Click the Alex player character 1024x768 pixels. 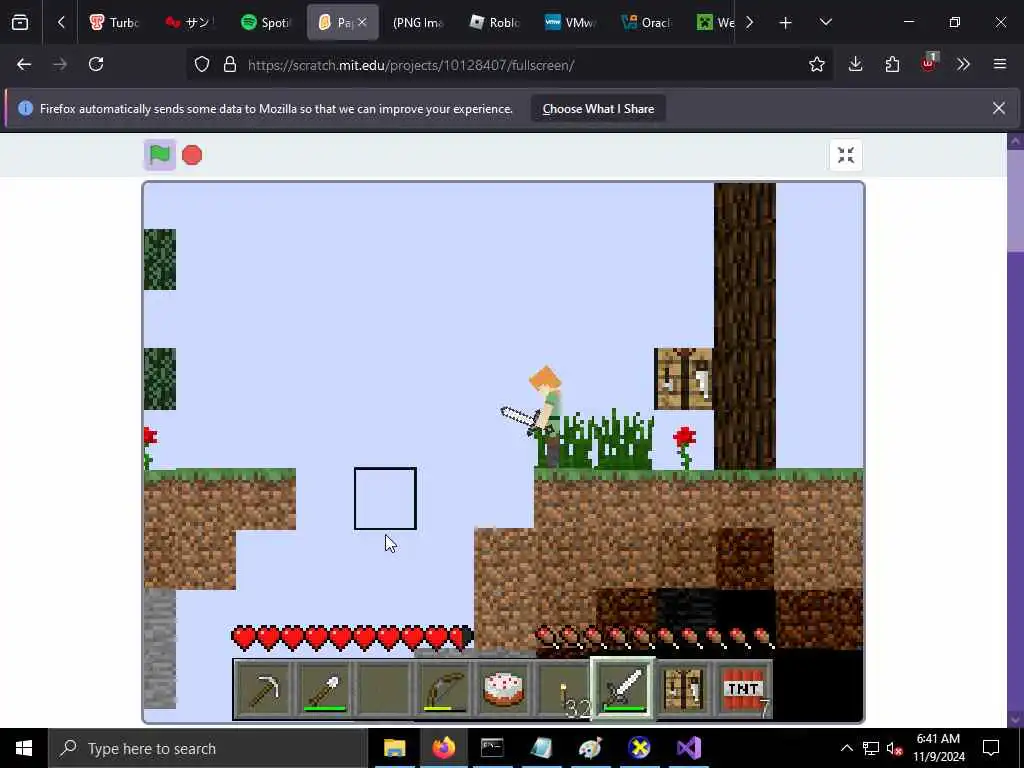tap(547, 417)
